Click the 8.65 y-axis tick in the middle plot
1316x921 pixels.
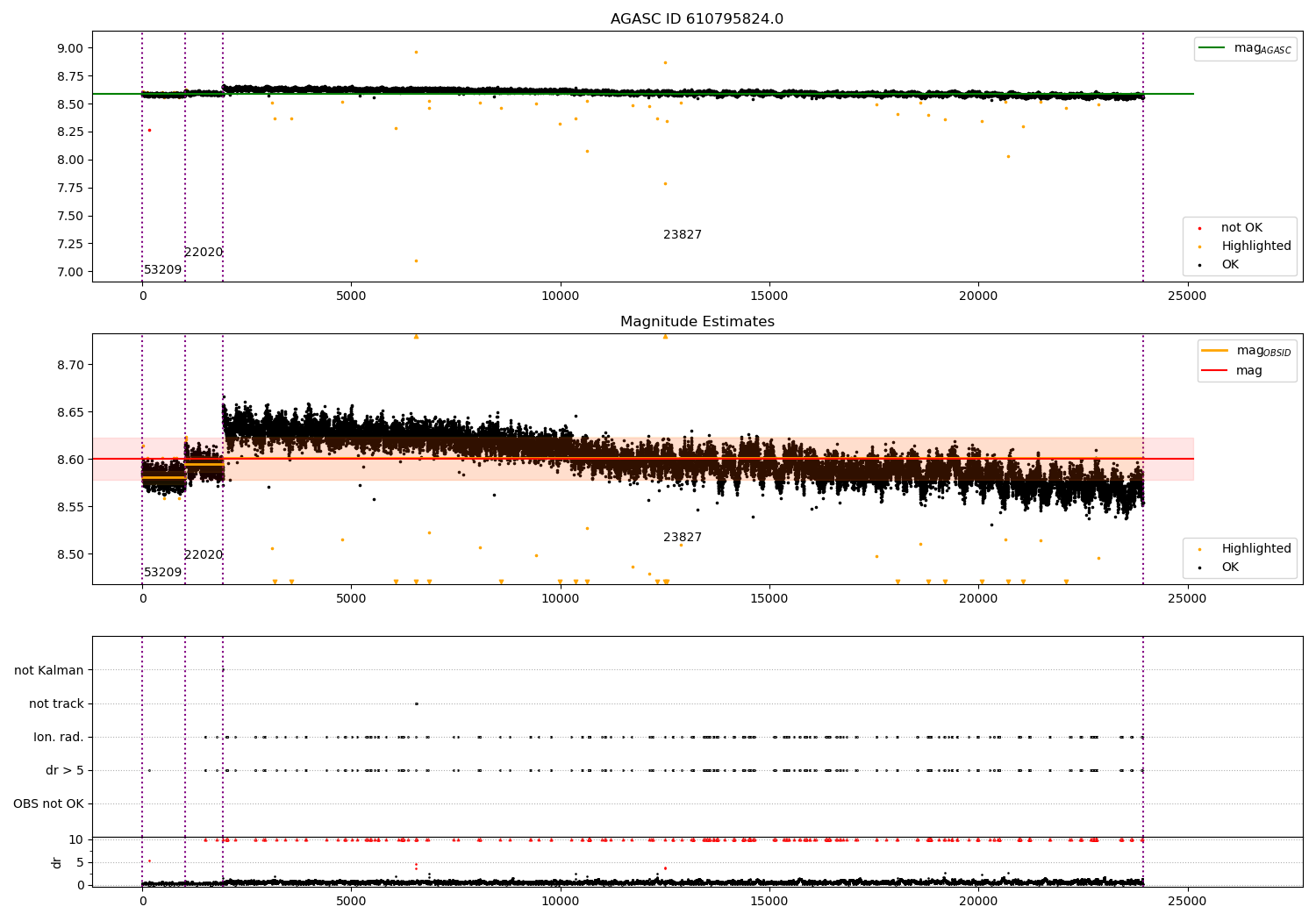(70, 412)
